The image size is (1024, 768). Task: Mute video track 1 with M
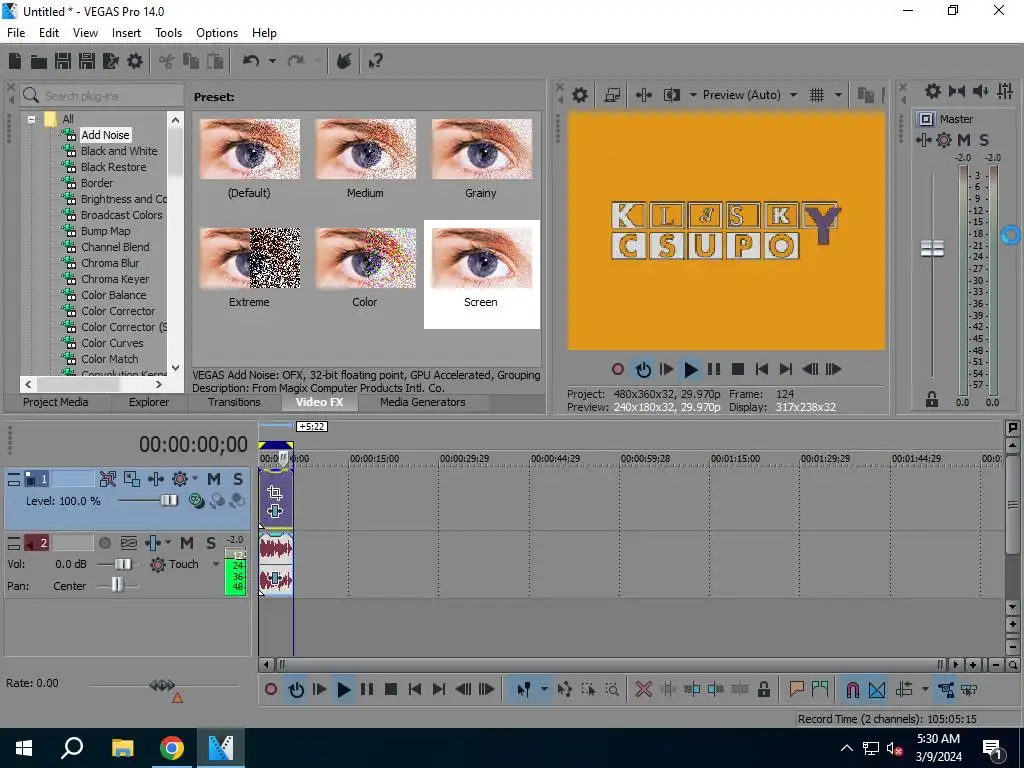pos(214,479)
